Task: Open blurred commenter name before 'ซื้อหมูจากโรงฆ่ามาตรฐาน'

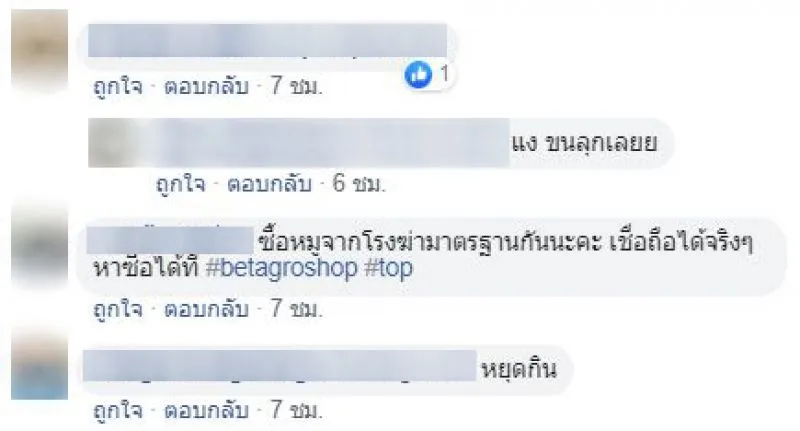Action: click(170, 241)
